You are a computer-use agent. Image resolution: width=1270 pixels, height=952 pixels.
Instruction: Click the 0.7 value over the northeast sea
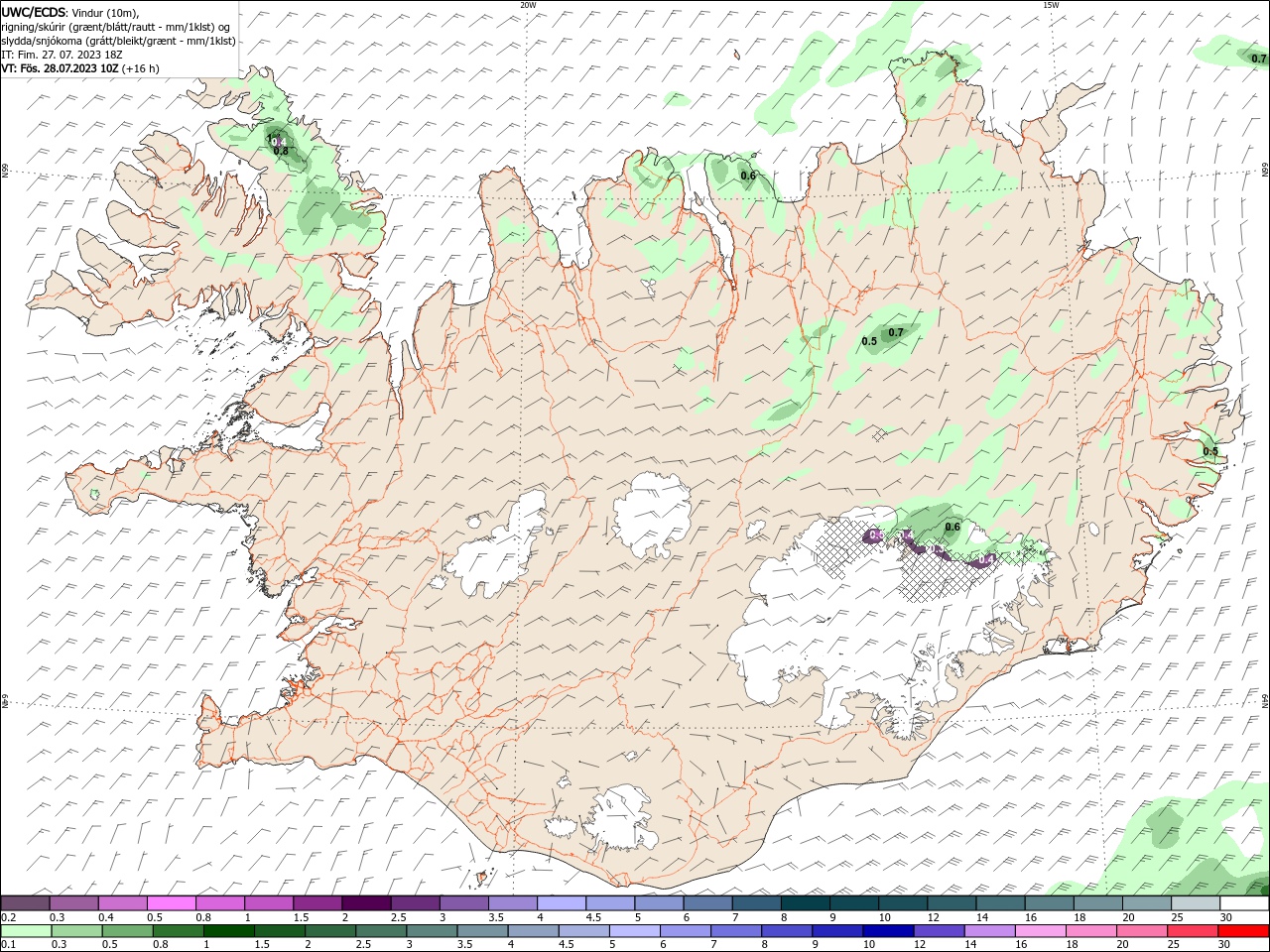[x=1259, y=59]
